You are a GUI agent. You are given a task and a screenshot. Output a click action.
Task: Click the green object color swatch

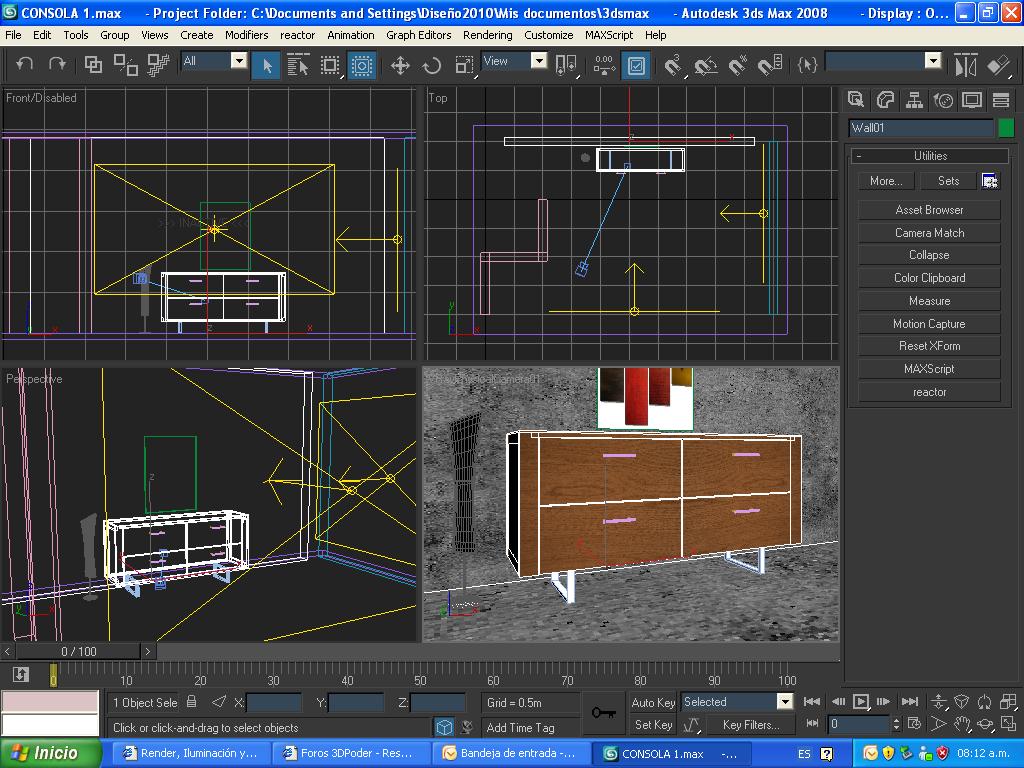pyautogui.click(x=1005, y=128)
